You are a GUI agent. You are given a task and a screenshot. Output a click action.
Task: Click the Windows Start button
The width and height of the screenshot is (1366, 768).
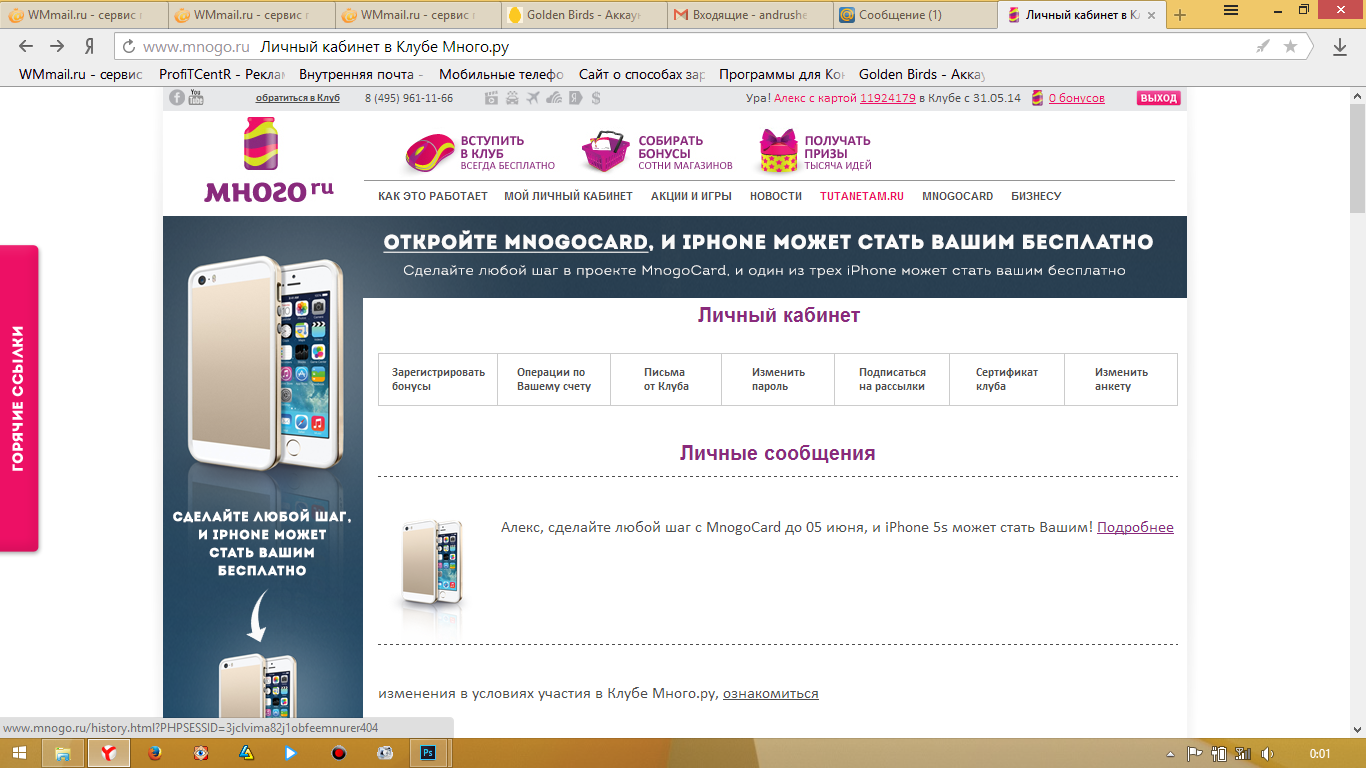point(19,753)
